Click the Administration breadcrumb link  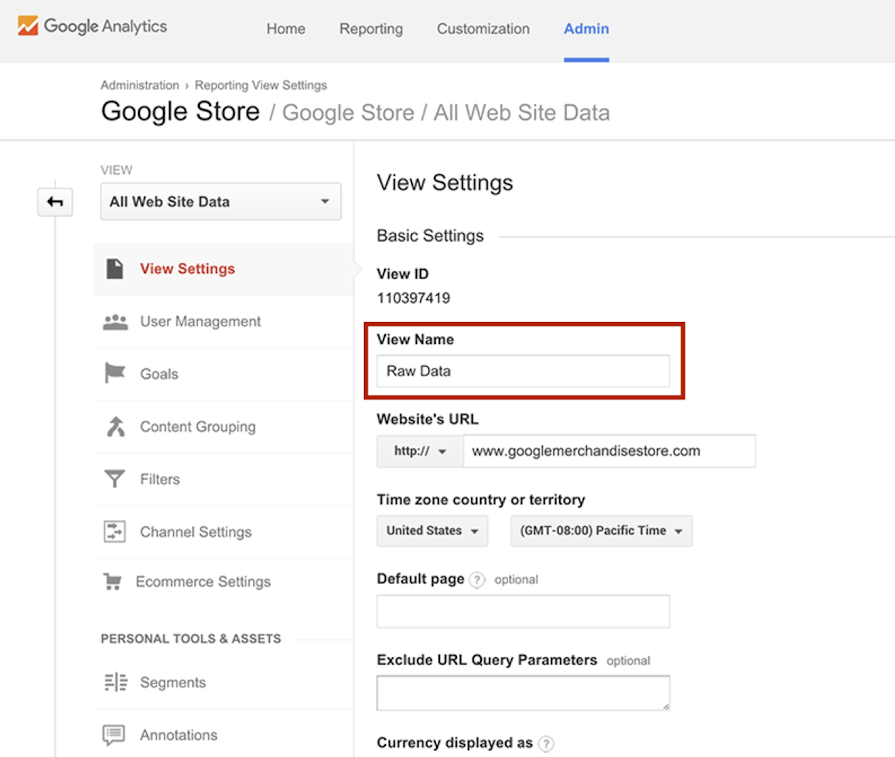[x=140, y=85]
